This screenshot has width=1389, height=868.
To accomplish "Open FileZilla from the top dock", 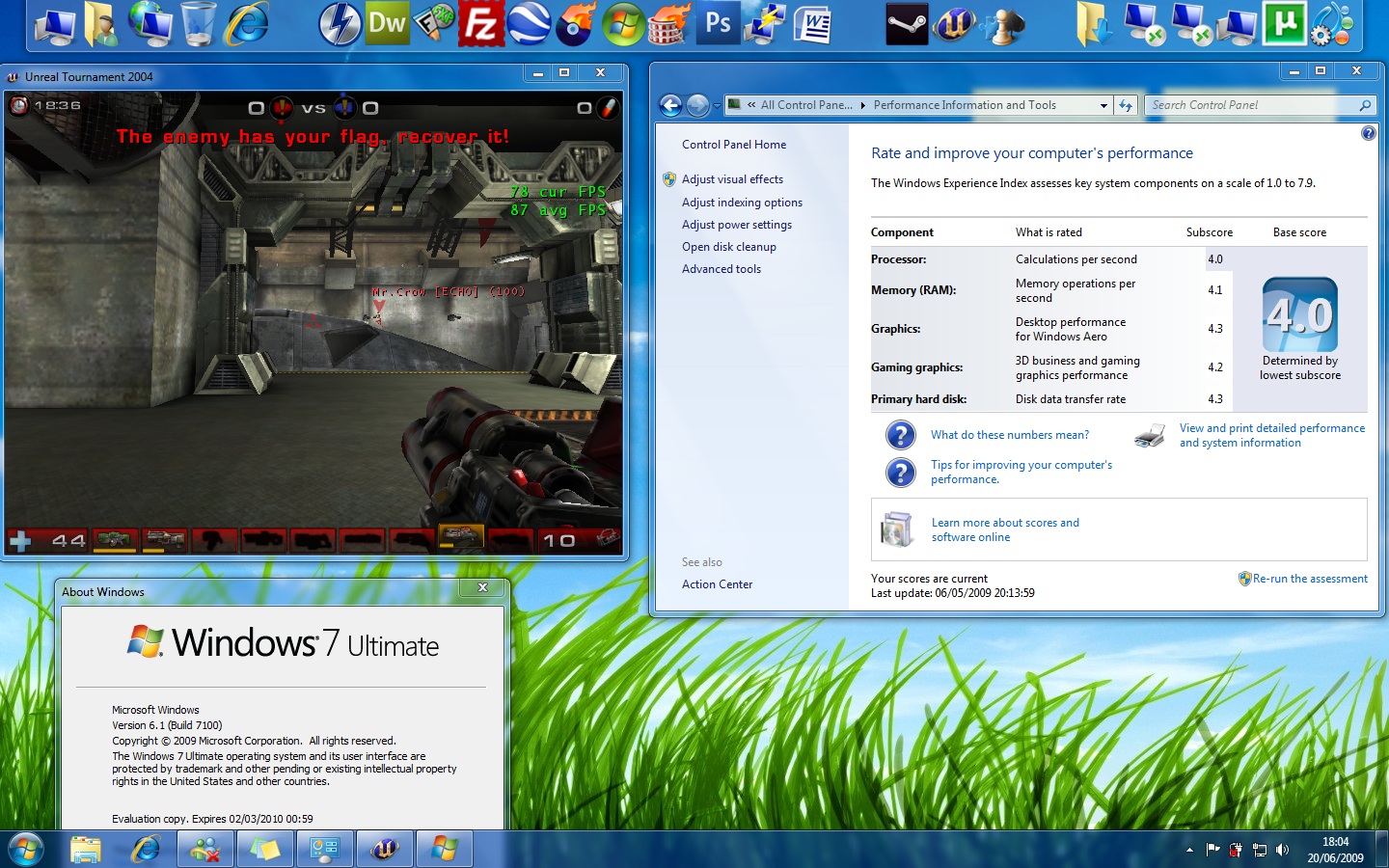I will pyautogui.click(x=480, y=24).
